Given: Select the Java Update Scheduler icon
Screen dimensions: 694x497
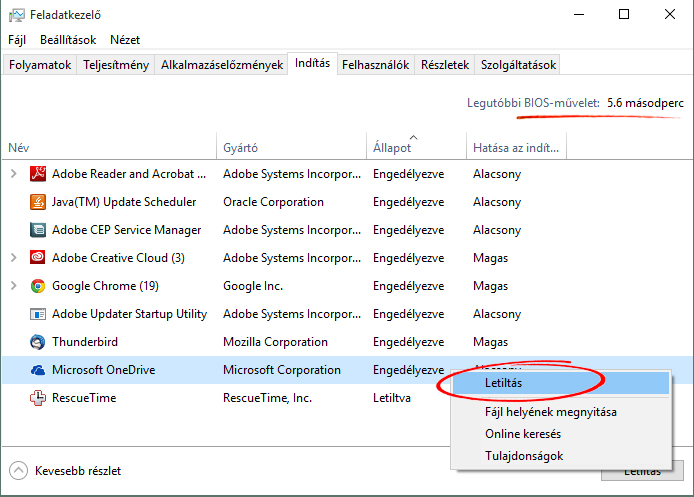Looking at the screenshot, I should point(38,202).
